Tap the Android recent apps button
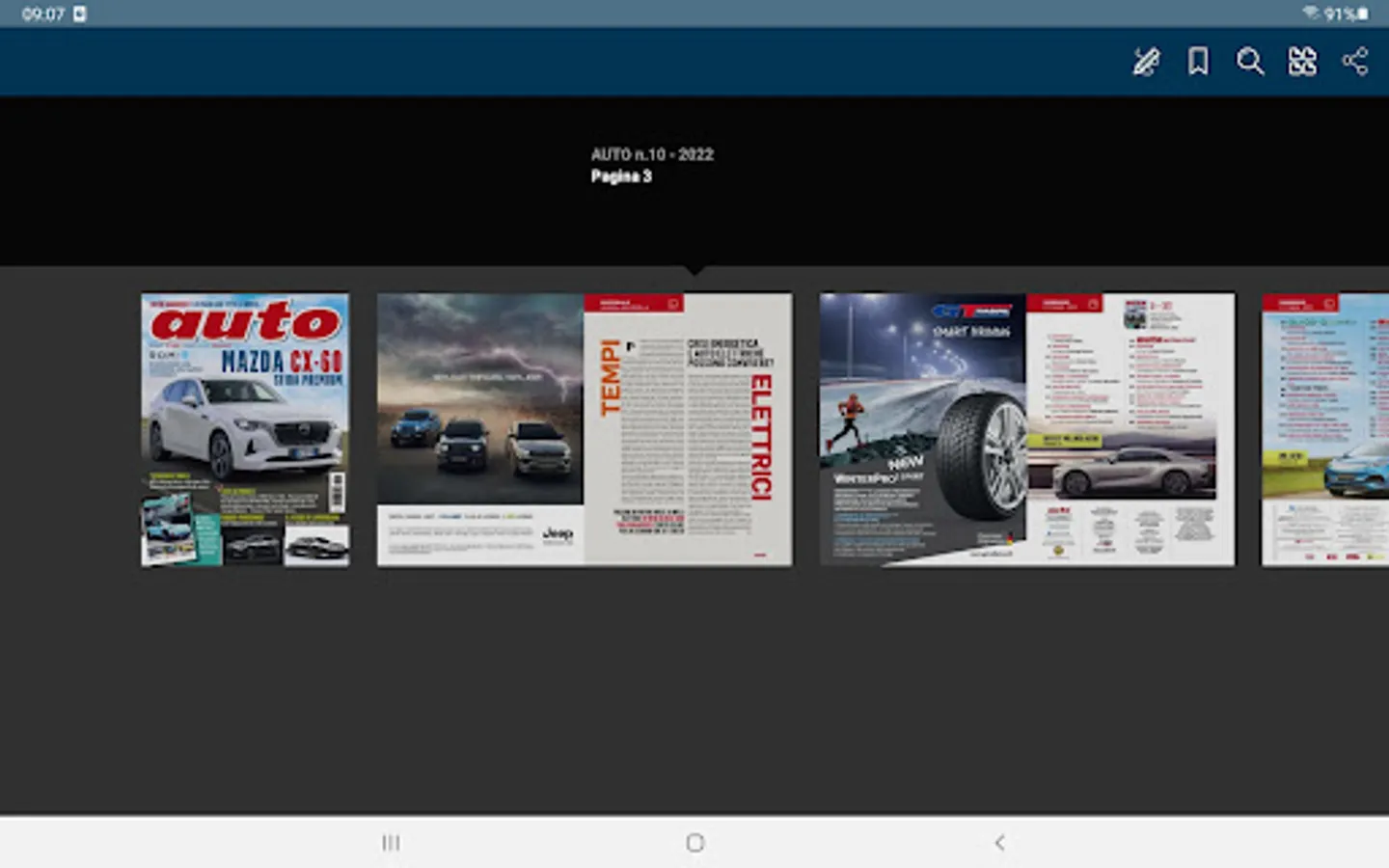Screen dimensions: 1389x868 click(391, 843)
